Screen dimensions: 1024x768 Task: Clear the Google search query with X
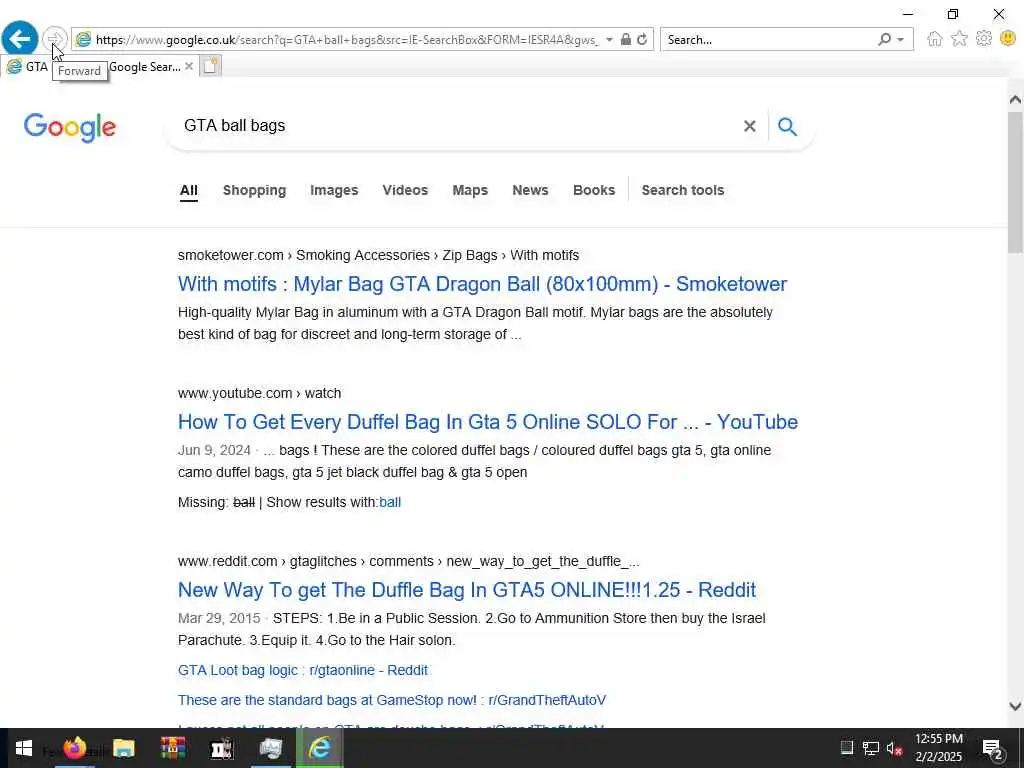(x=750, y=126)
